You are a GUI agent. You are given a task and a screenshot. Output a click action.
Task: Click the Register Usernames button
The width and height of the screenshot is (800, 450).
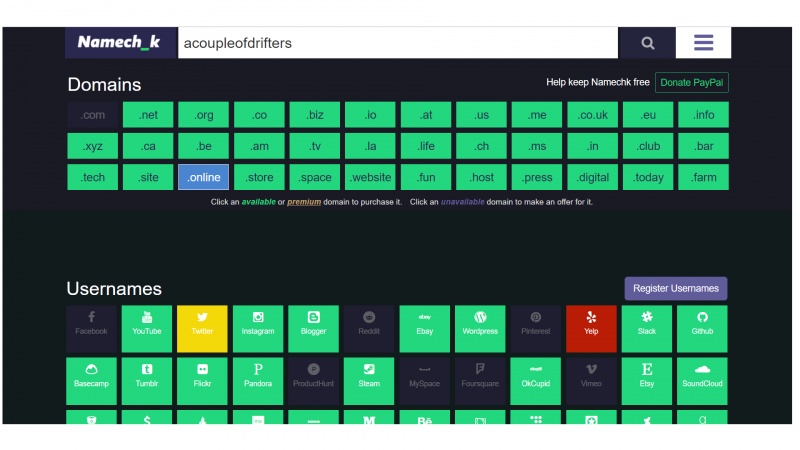coord(676,288)
